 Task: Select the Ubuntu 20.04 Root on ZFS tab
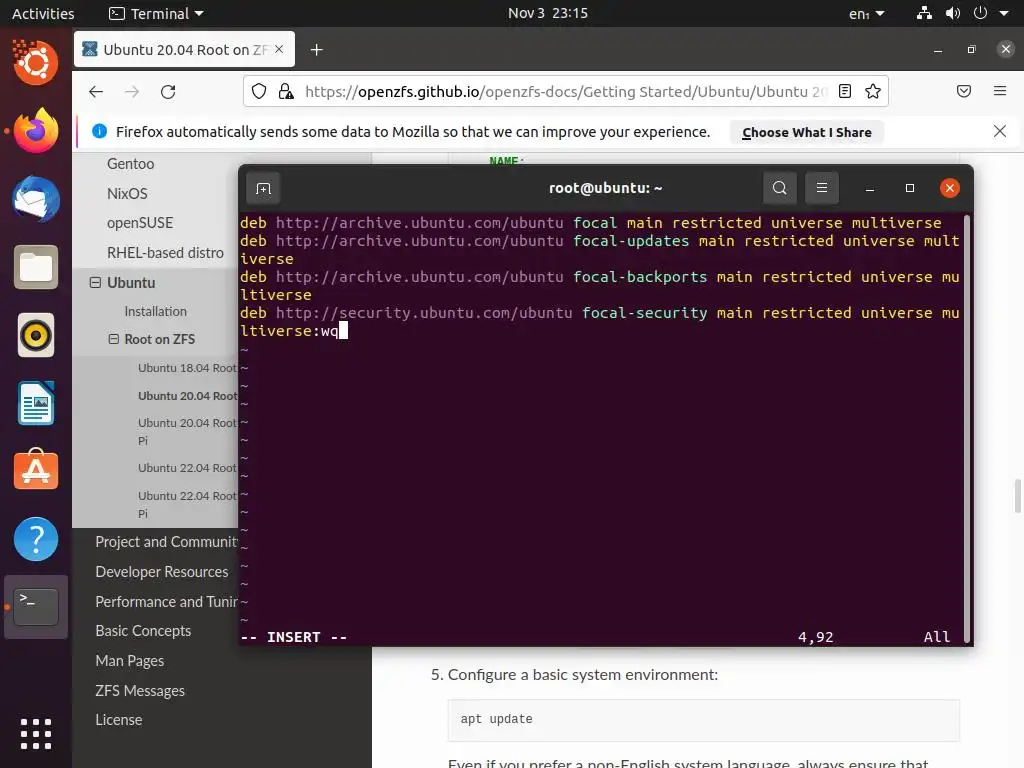184,49
